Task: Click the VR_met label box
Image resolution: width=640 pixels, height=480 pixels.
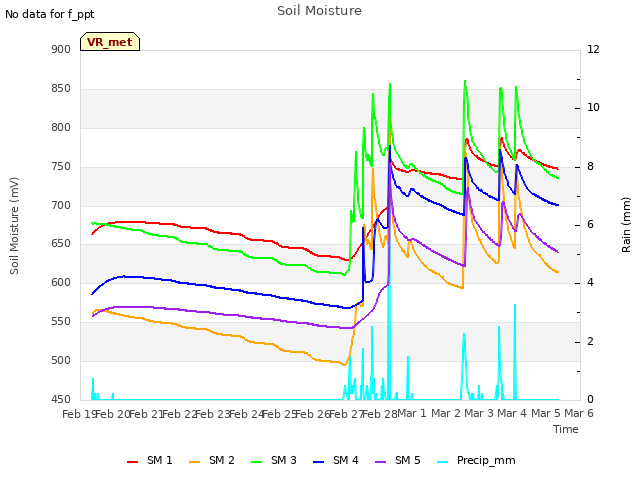Action: click(x=110, y=42)
